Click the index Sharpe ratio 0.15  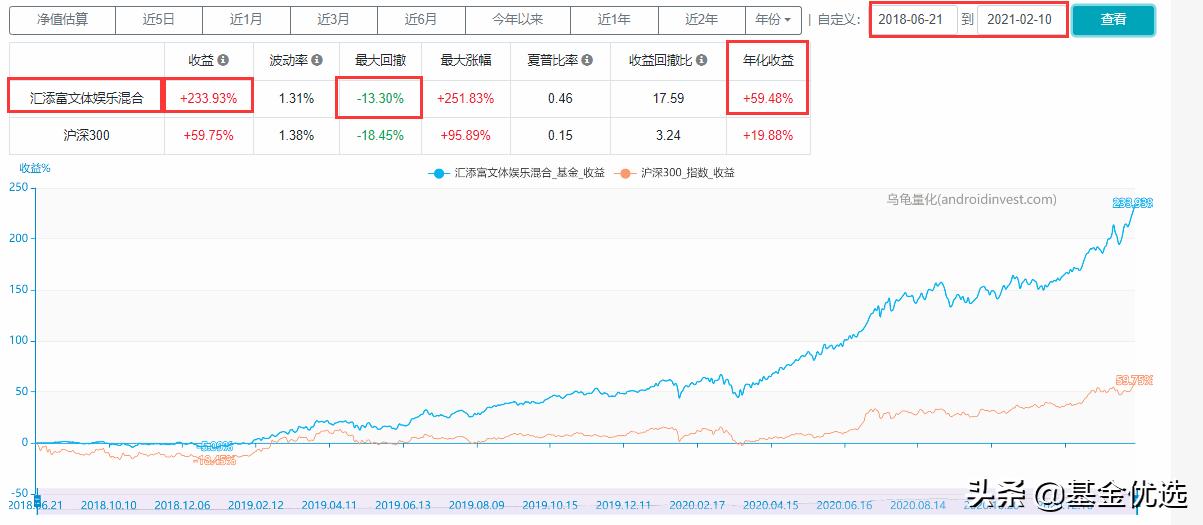[x=560, y=136]
